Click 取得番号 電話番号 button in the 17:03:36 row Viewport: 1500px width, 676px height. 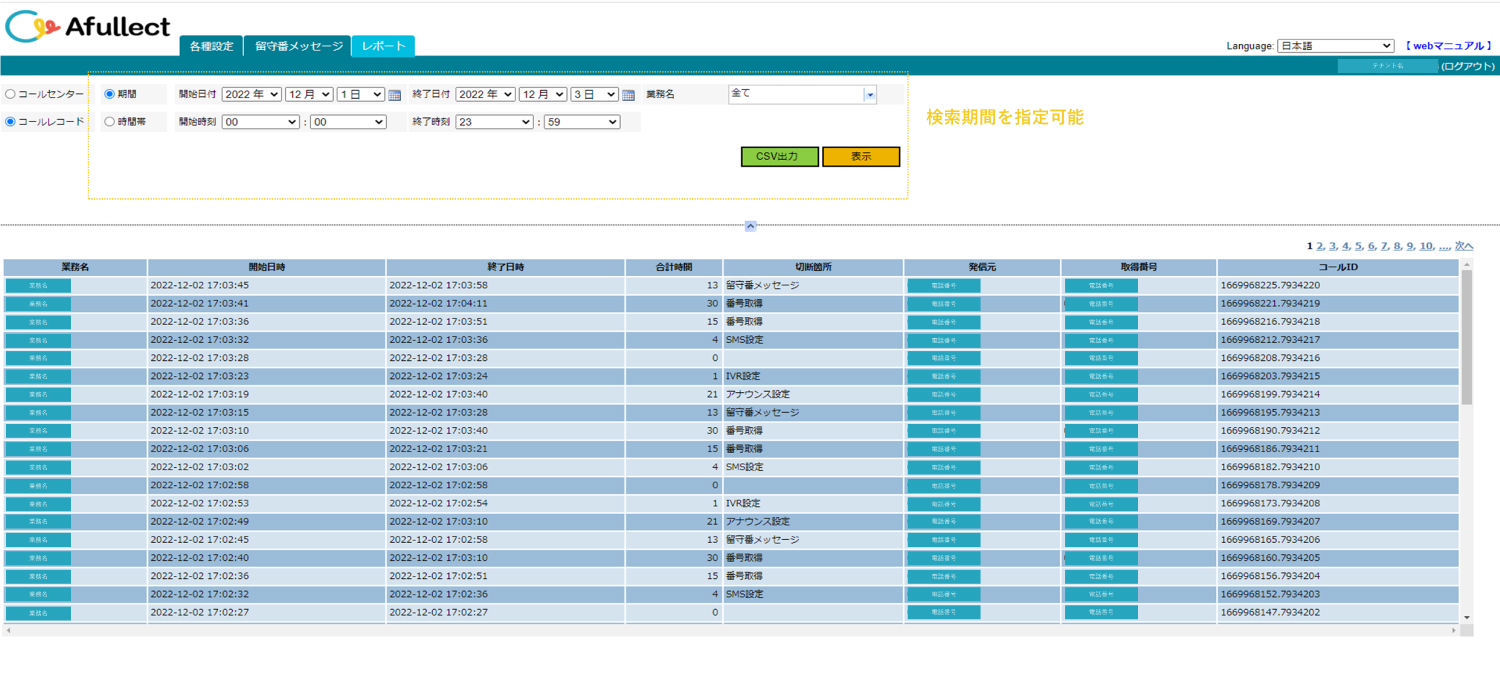pos(1101,322)
